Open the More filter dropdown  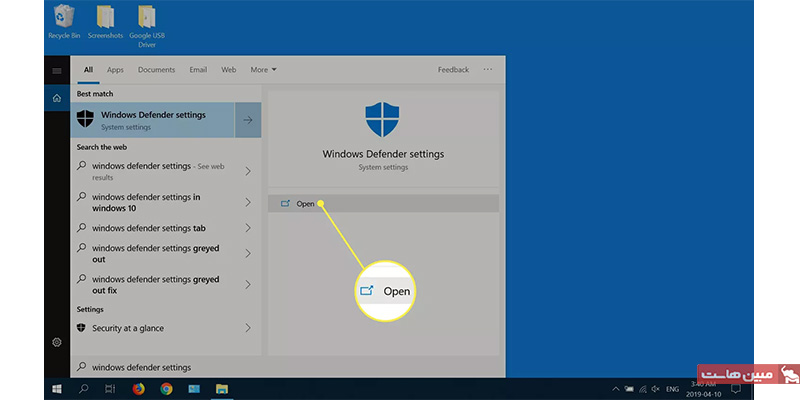click(x=263, y=70)
